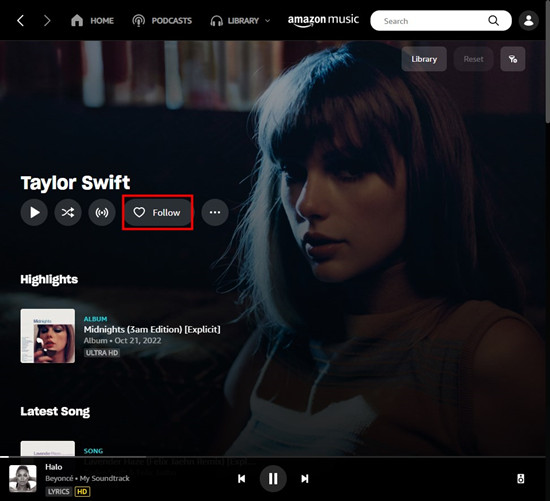Image resolution: width=550 pixels, height=501 pixels.
Task: Click the HD quality badge
Action: click(82, 492)
